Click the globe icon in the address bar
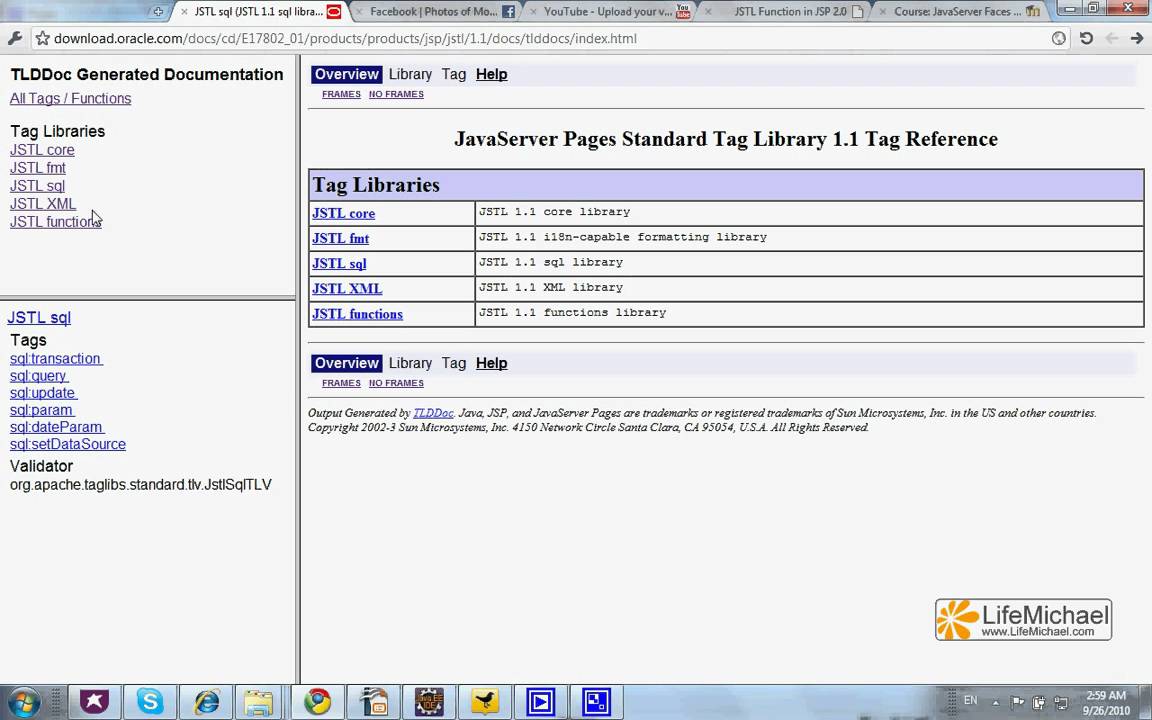The image size is (1152, 720). coord(1058,38)
